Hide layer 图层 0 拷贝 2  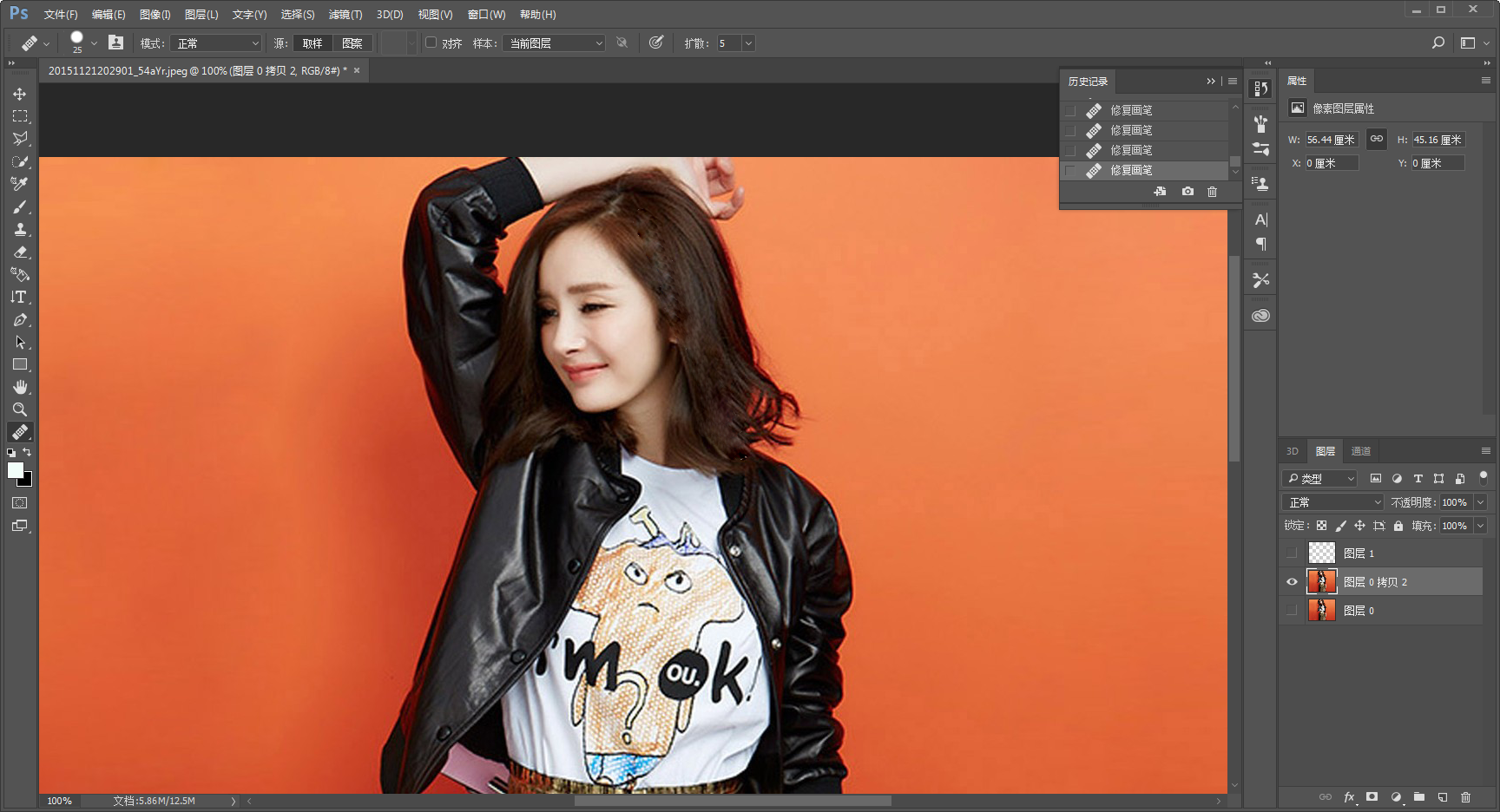click(1292, 582)
